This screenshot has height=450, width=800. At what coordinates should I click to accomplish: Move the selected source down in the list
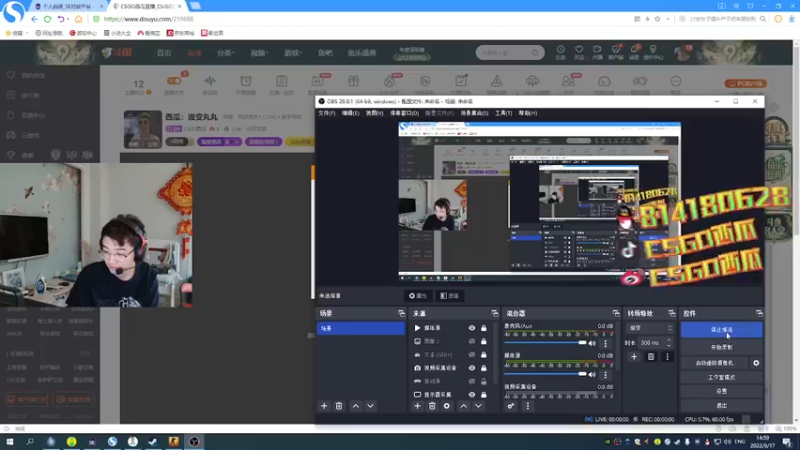pyautogui.click(x=478, y=406)
